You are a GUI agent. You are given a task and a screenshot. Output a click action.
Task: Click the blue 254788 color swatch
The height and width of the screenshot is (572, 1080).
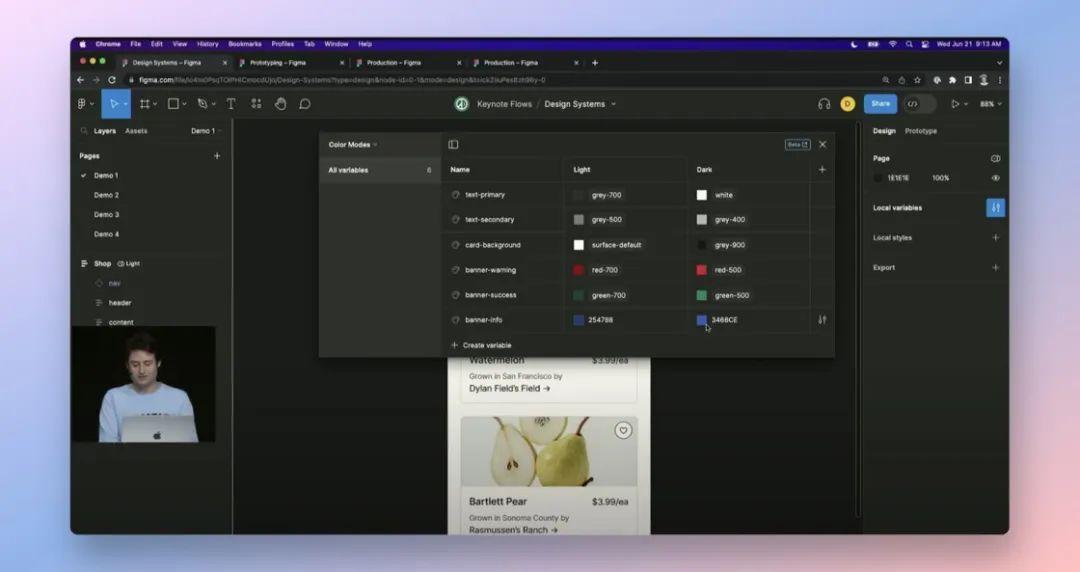(579, 320)
